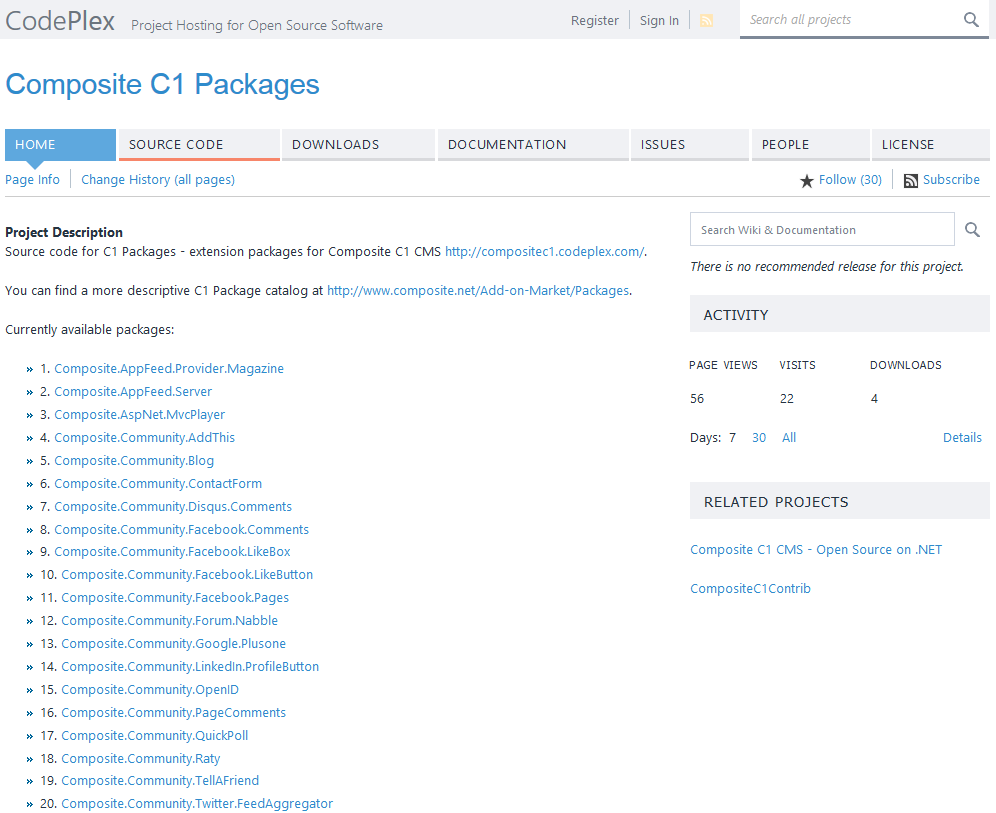Image resolution: width=996 pixels, height=813 pixels.
Task: Open Composite.Community.Raty package
Action: (140, 758)
